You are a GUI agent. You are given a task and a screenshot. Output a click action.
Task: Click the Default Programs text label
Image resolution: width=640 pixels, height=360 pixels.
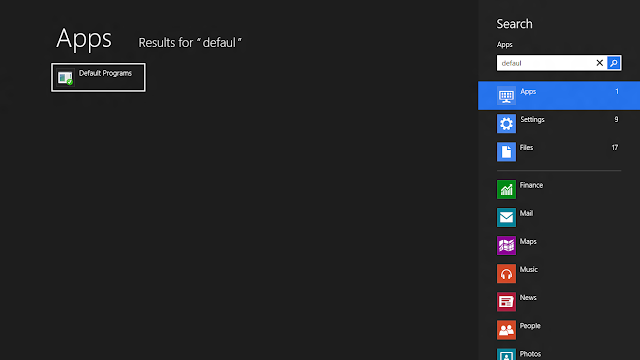[x=105, y=73]
